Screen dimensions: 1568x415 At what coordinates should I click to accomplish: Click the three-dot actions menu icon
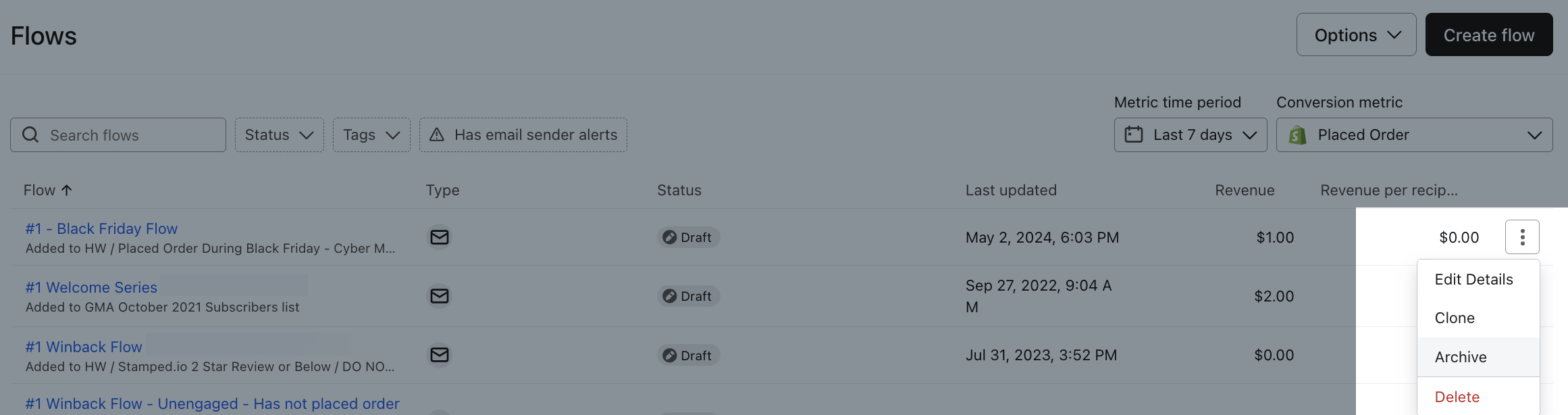[x=1521, y=237]
